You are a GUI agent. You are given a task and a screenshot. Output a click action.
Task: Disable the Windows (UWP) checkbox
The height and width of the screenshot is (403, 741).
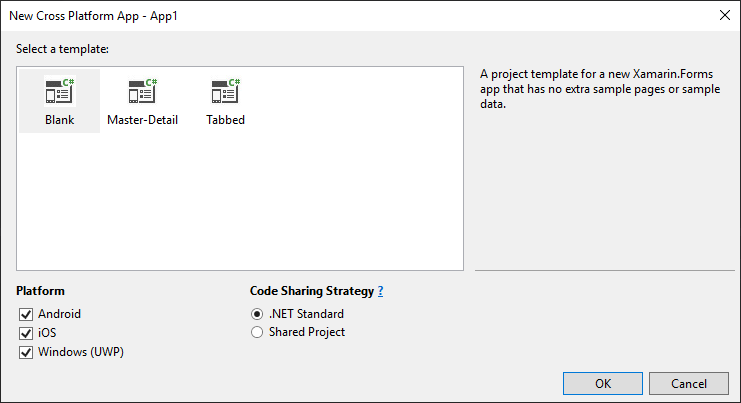click(x=26, y=352)
